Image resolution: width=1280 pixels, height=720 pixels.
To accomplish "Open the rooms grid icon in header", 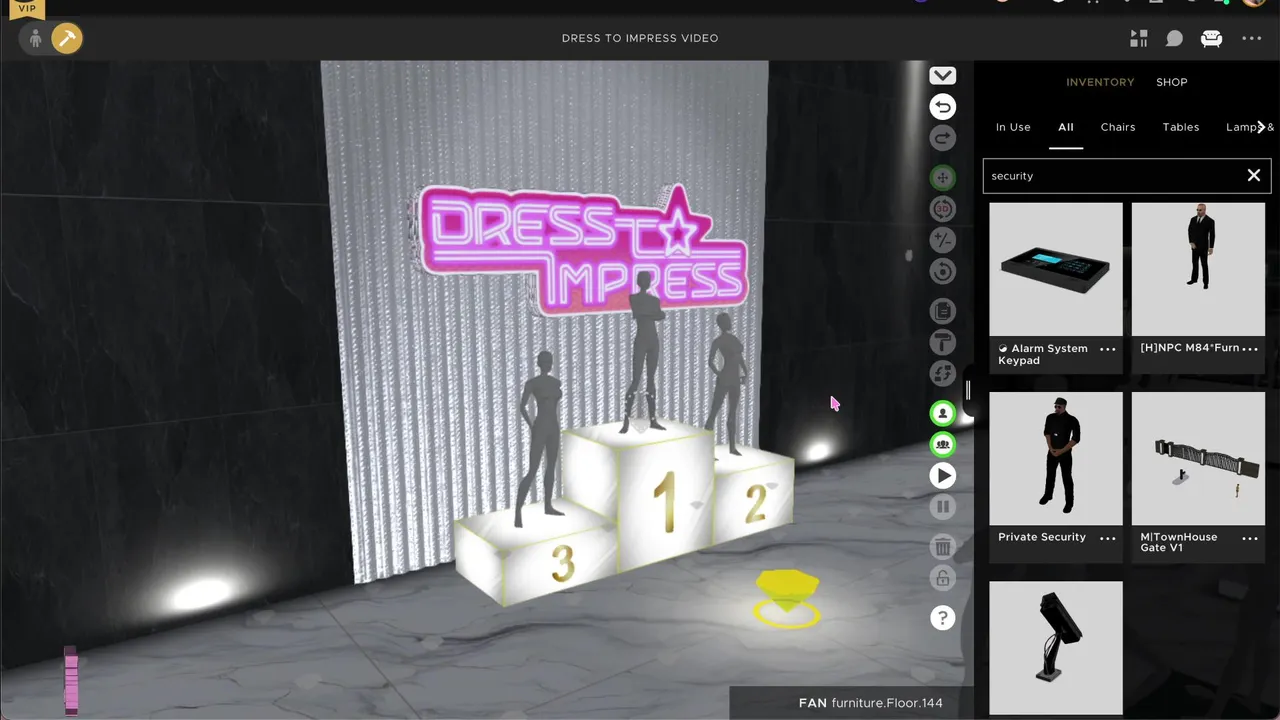I will pyautogui.click(x=1139, y=38).
